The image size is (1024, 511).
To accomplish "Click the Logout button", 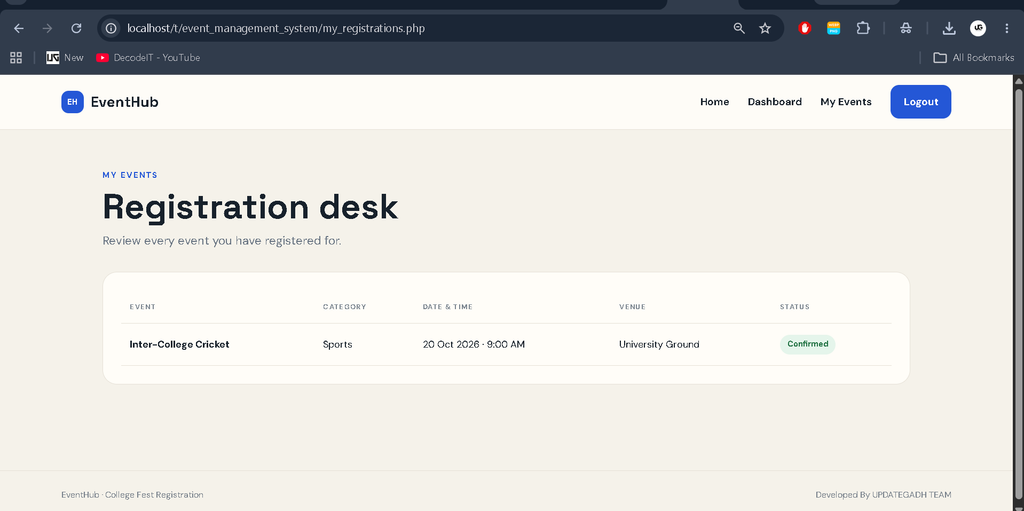I will (x=921, y=102).
